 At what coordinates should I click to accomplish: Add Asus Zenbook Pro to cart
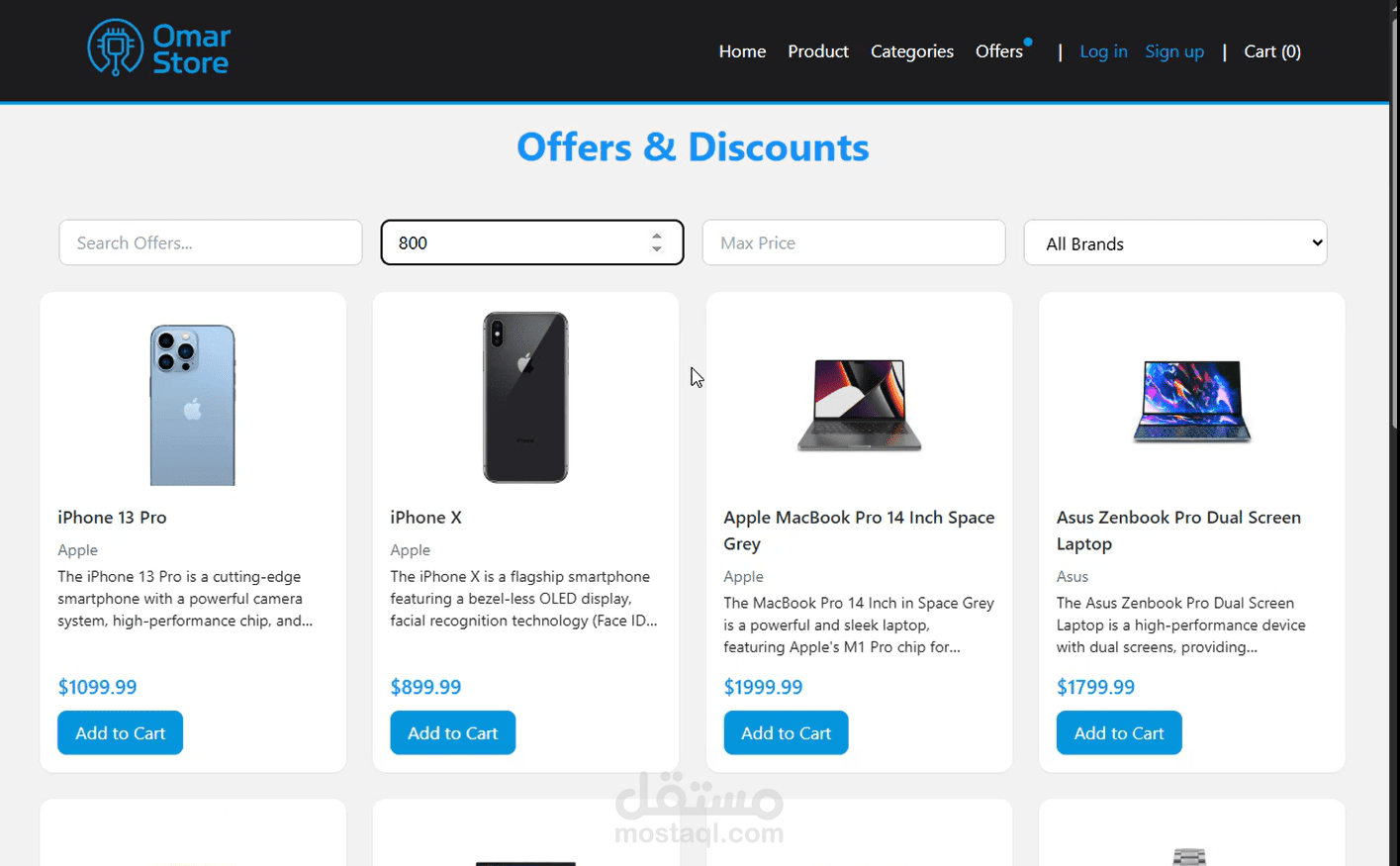(1119, 732)
